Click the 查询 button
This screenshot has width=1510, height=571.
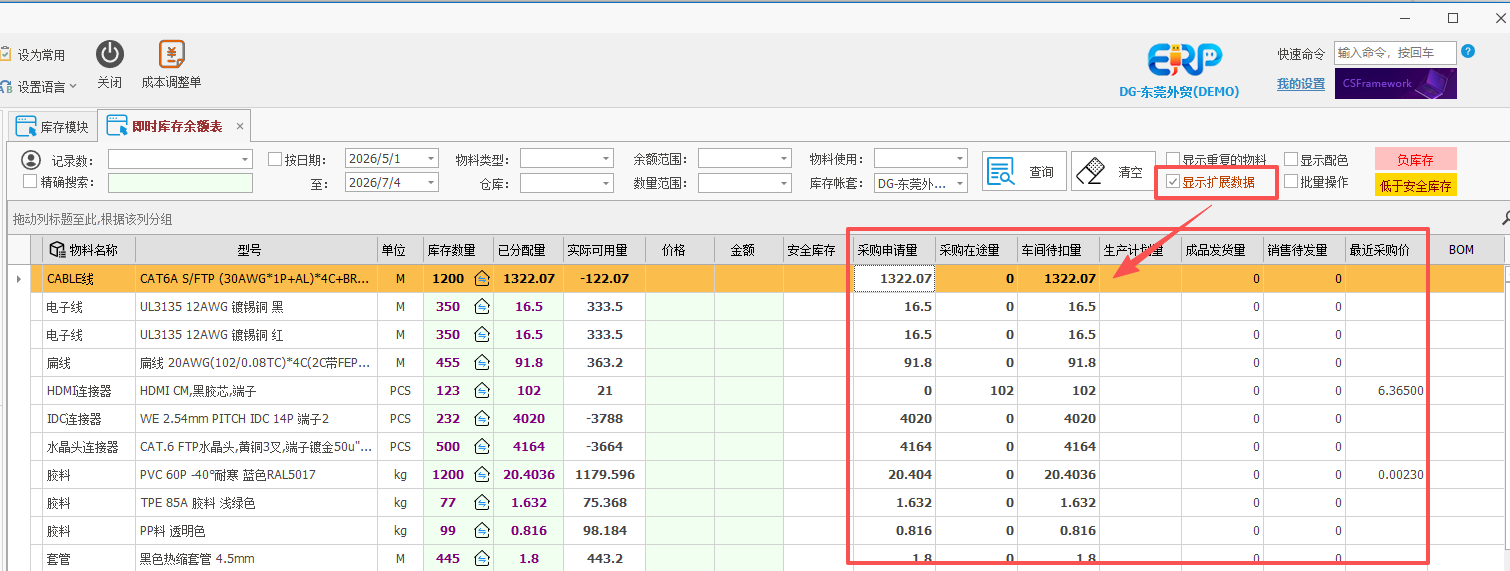click(1023, 172)
